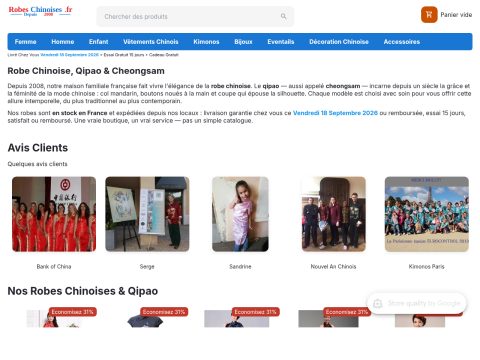Open the Accessoires menu
The height and width of the screenshot is (360, 480).
(402, 42)
